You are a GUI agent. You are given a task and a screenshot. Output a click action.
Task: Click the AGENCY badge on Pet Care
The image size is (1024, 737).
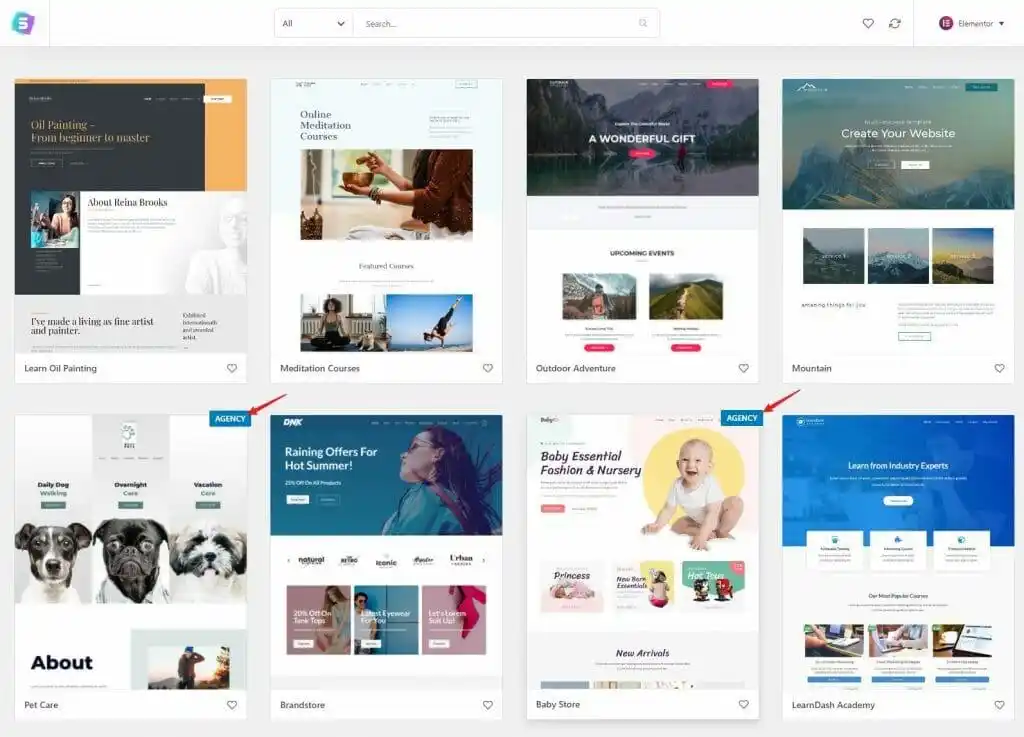[229, 418]
